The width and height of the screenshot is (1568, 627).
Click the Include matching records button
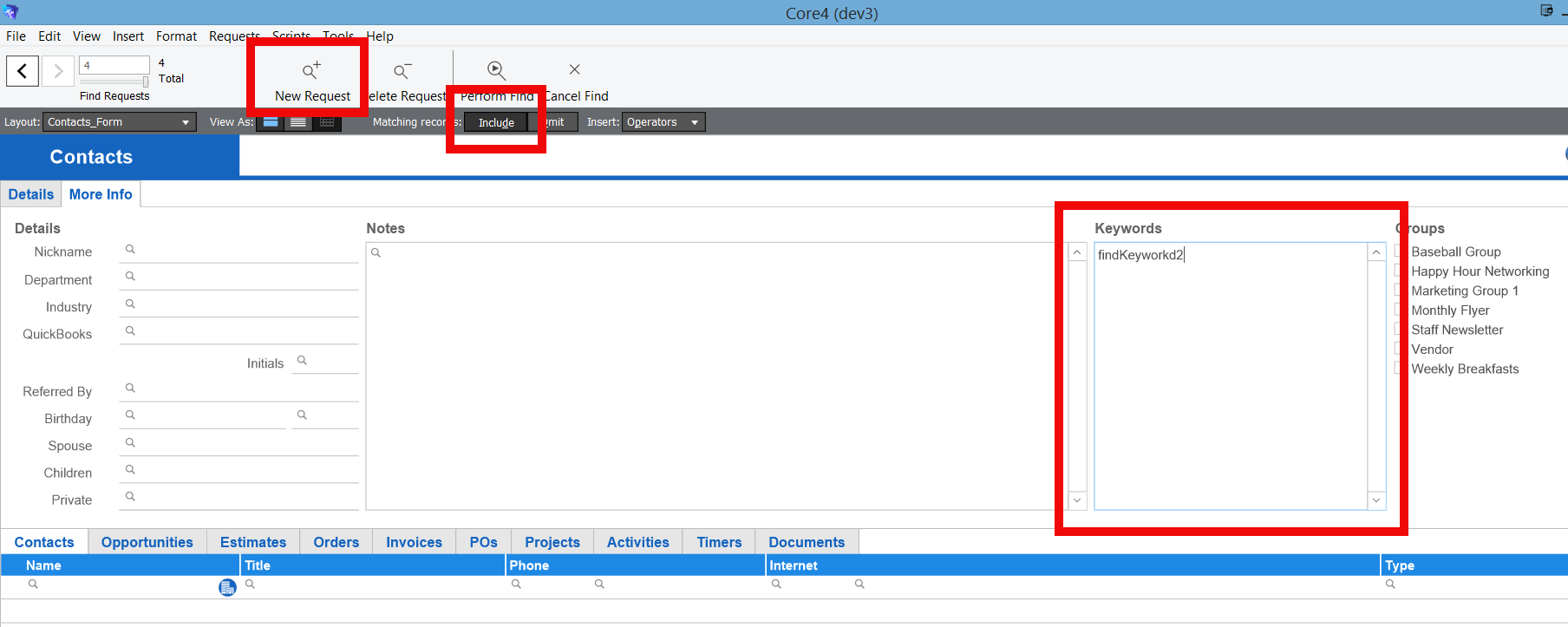(x=496, y=122)
